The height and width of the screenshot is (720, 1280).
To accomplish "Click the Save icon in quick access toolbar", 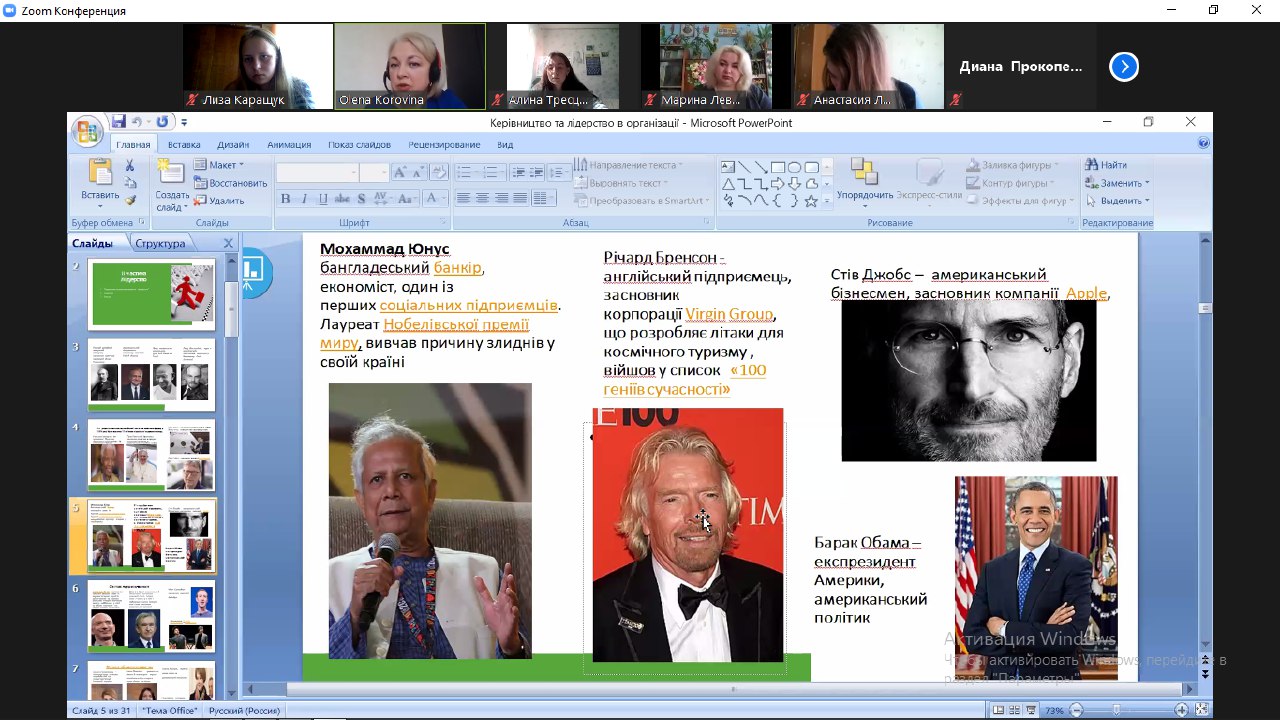I will pos(118,122).
